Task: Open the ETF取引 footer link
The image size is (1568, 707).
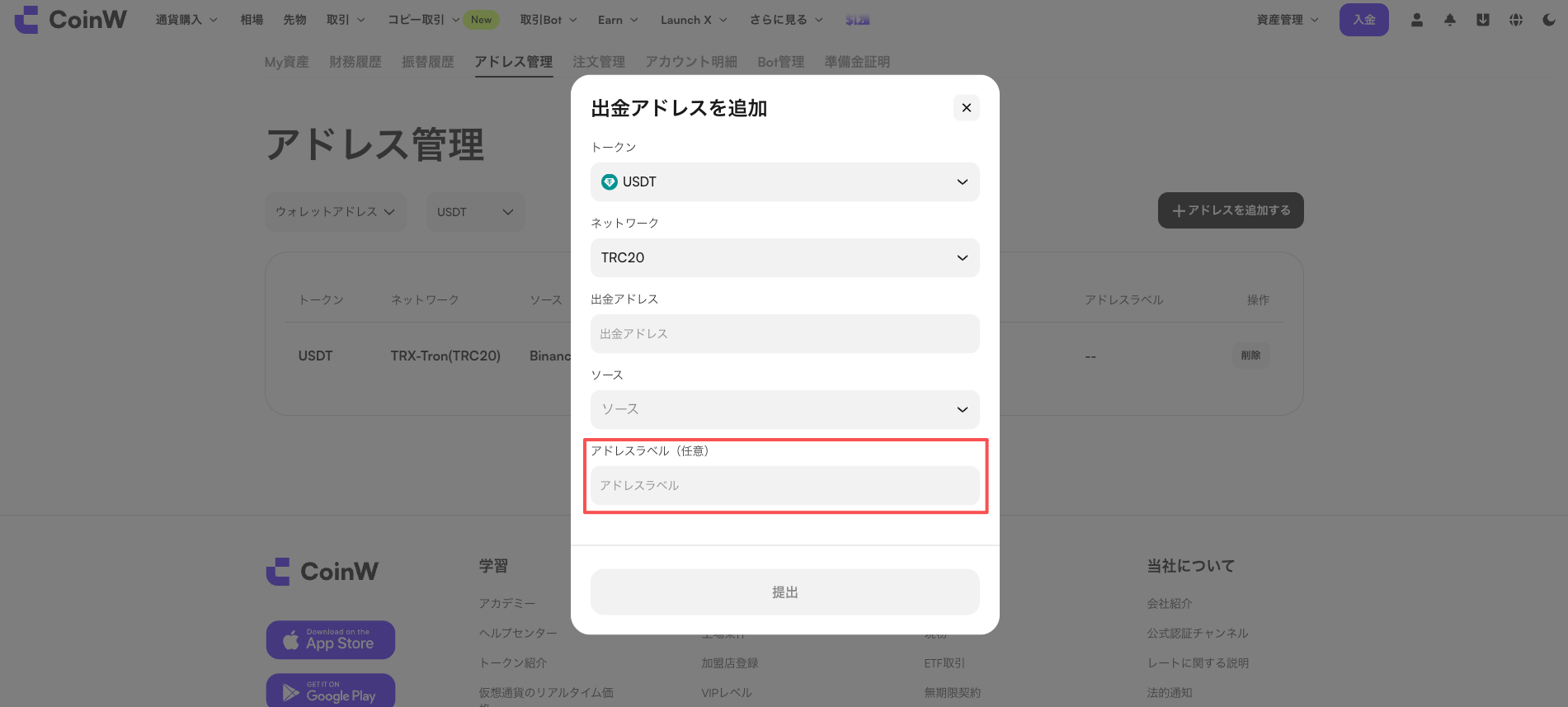Action: [944, 663]
